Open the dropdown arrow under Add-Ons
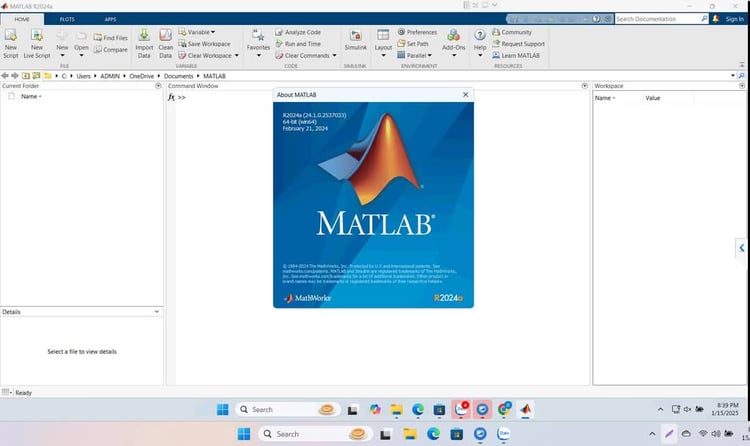Screen dimensions: 750x446 [x=453, y=56]
